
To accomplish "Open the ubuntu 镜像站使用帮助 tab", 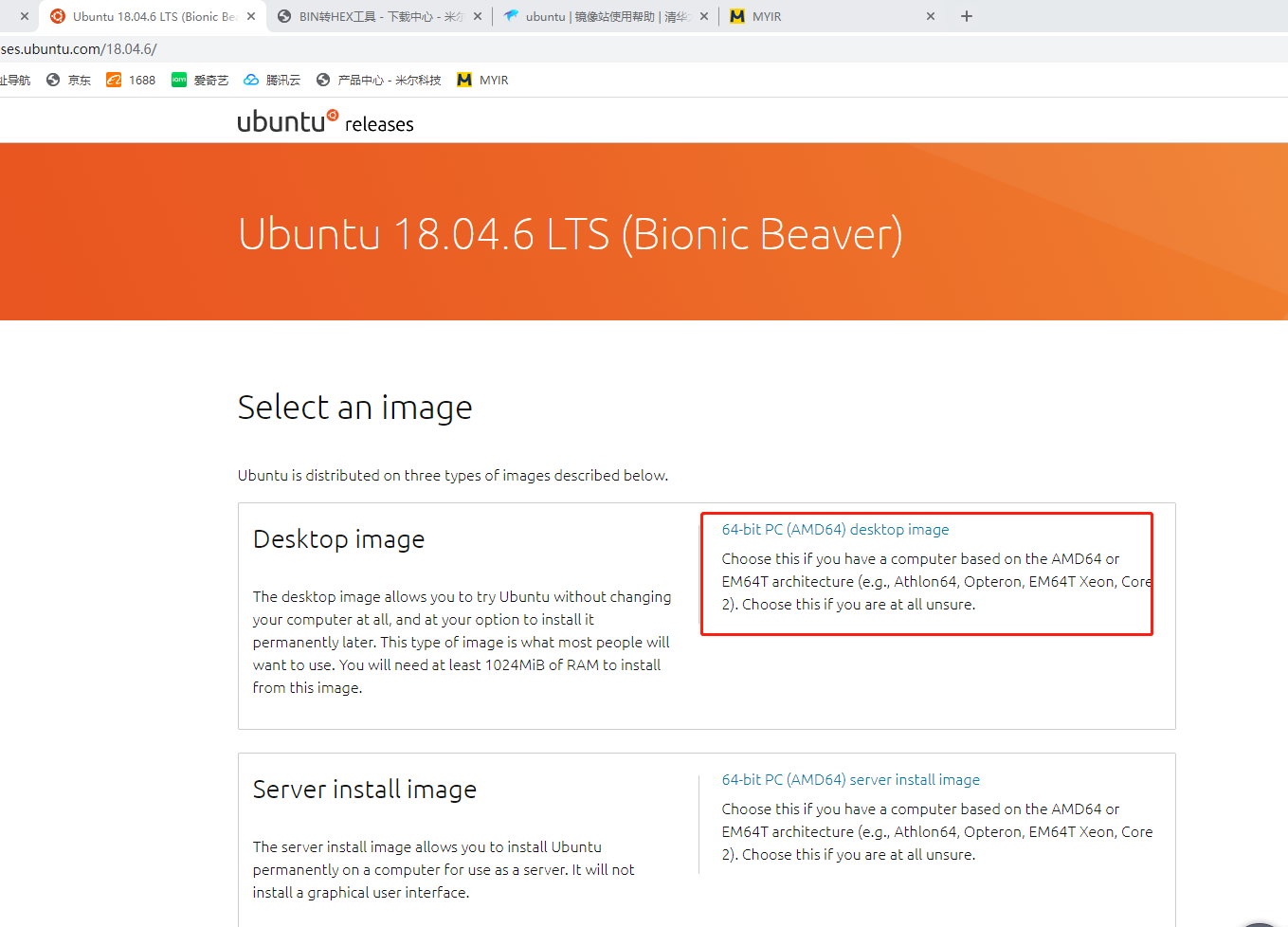I will click(607, 16).
